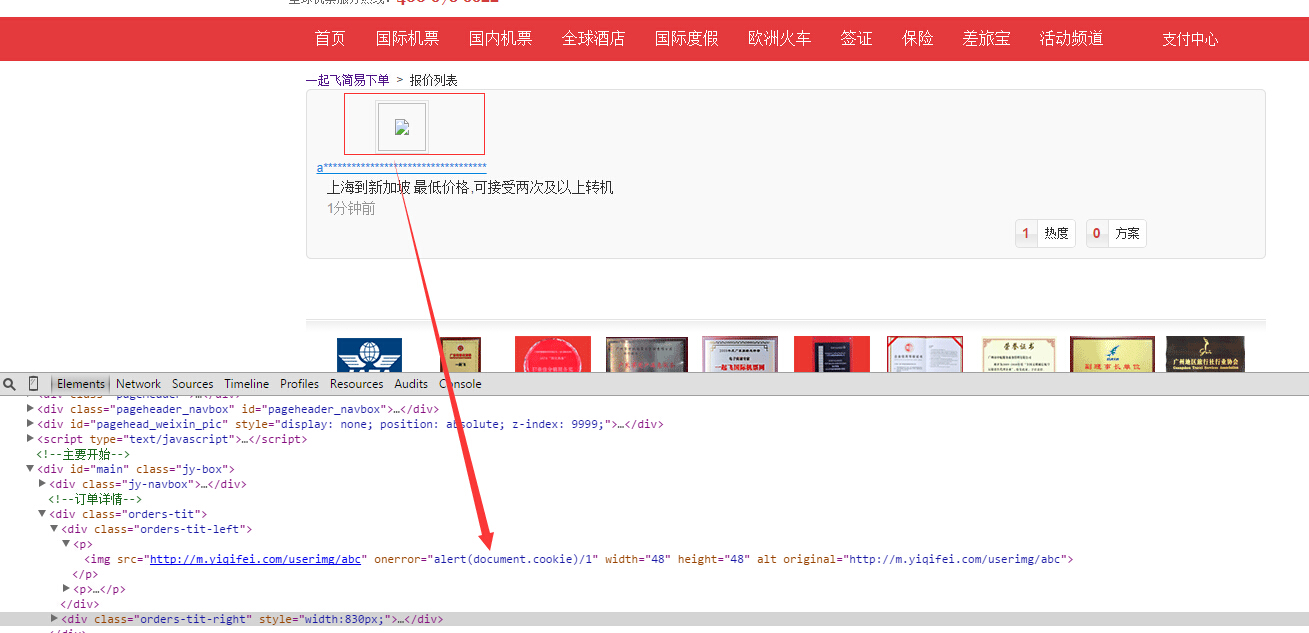The image size is (1309, 633).
Task: Collapse the orders-tit-left div node
Action: [x=54, y=529]
